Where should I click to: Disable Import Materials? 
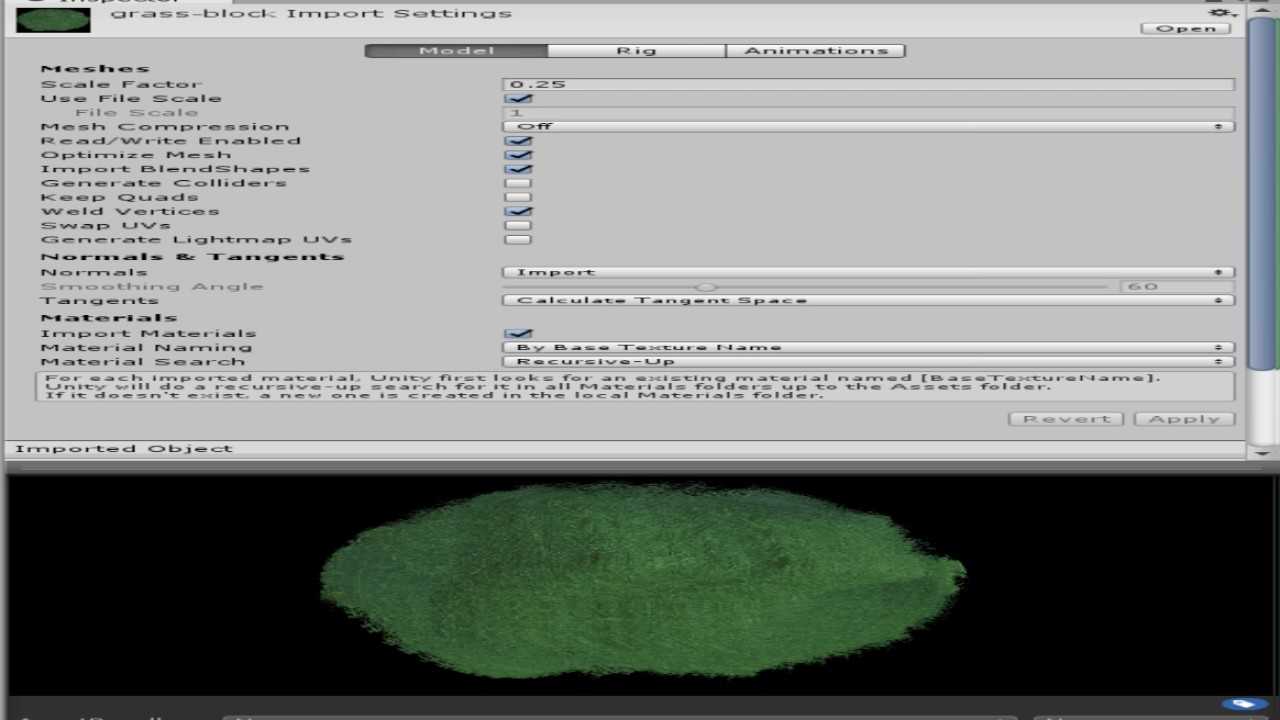(x=519, y=332)
